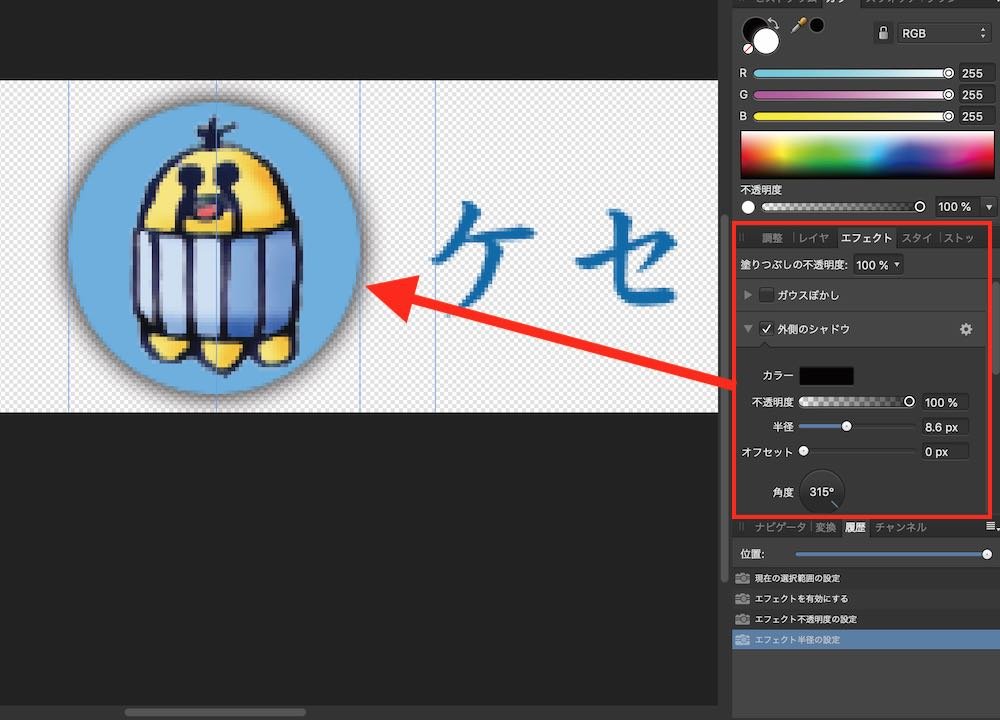Image resolution: width=1000 pixels, height=720 pixels.
Task: Open the ストッ tab
Action: 959,238
